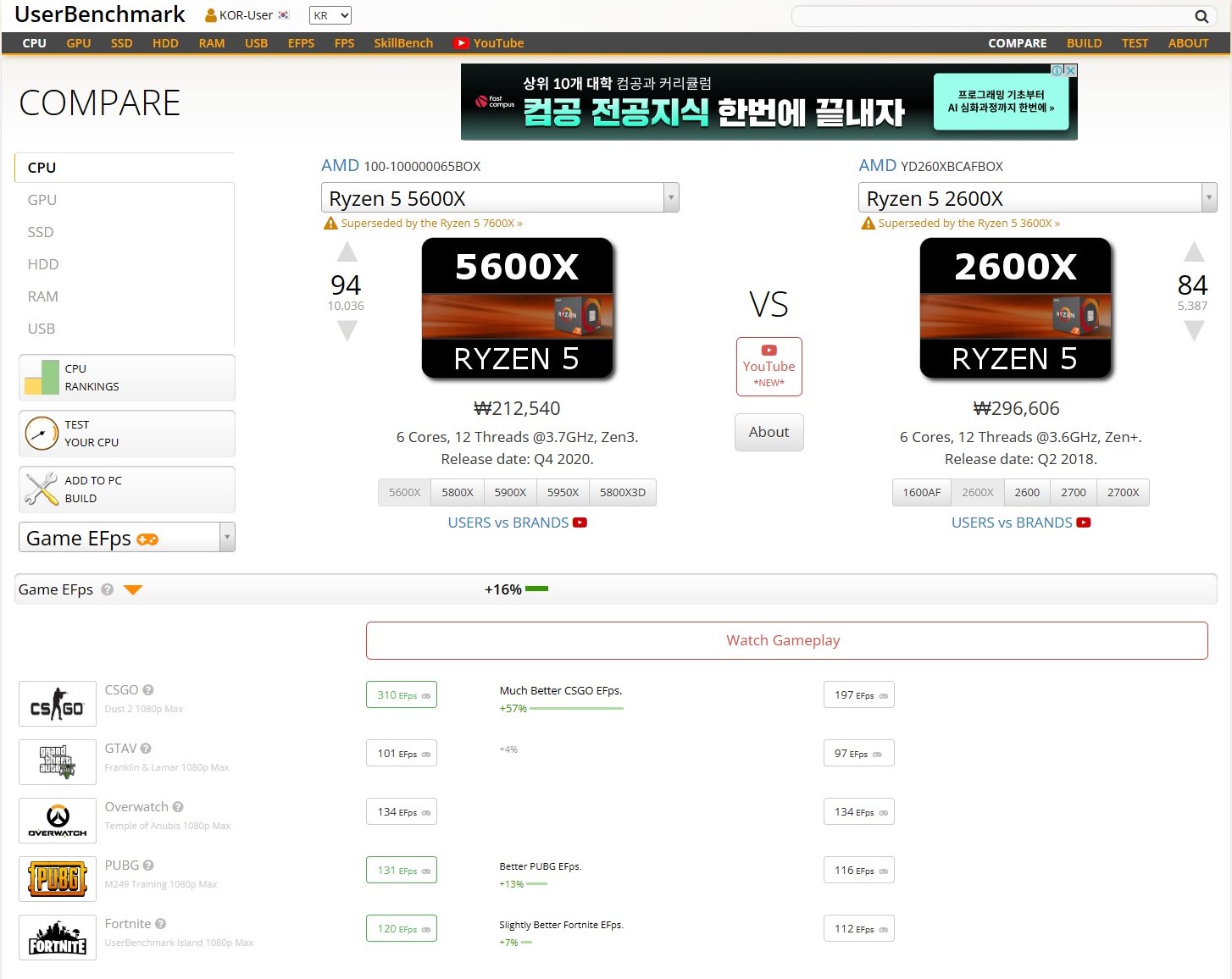Viewport: 1232px width, 979px height.
Task: Open the PUBG game logo
Action: pyautogui.click(x=58, y=879)
